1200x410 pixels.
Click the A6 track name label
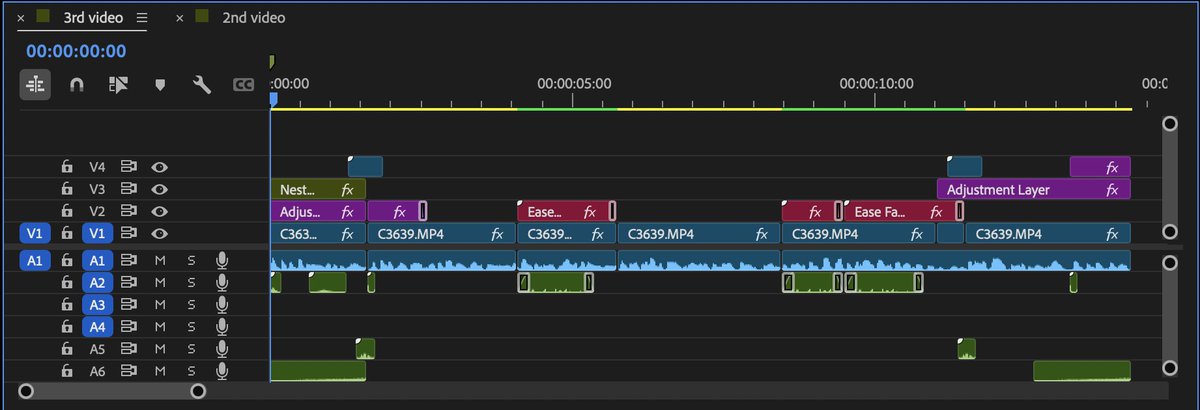click(97, 371)
